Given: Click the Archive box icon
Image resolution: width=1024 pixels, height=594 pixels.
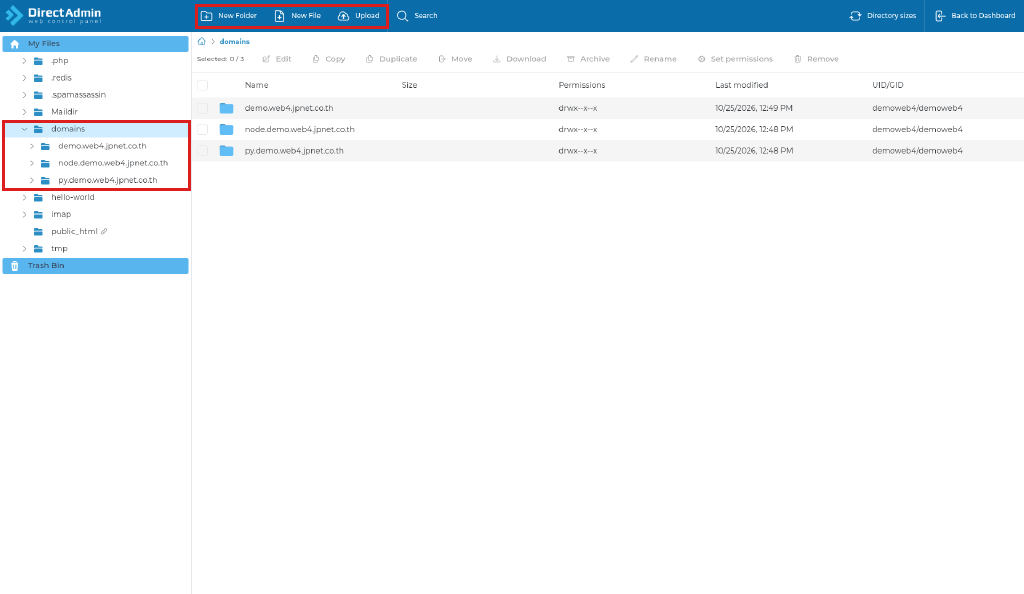Looking at the screenshot, I should [x=571, y=59].
